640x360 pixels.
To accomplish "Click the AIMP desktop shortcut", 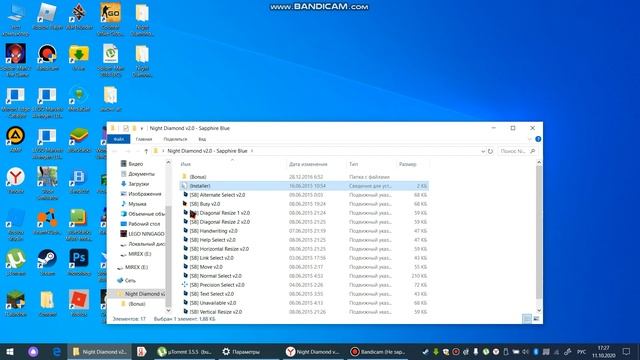I will [16, 140].
